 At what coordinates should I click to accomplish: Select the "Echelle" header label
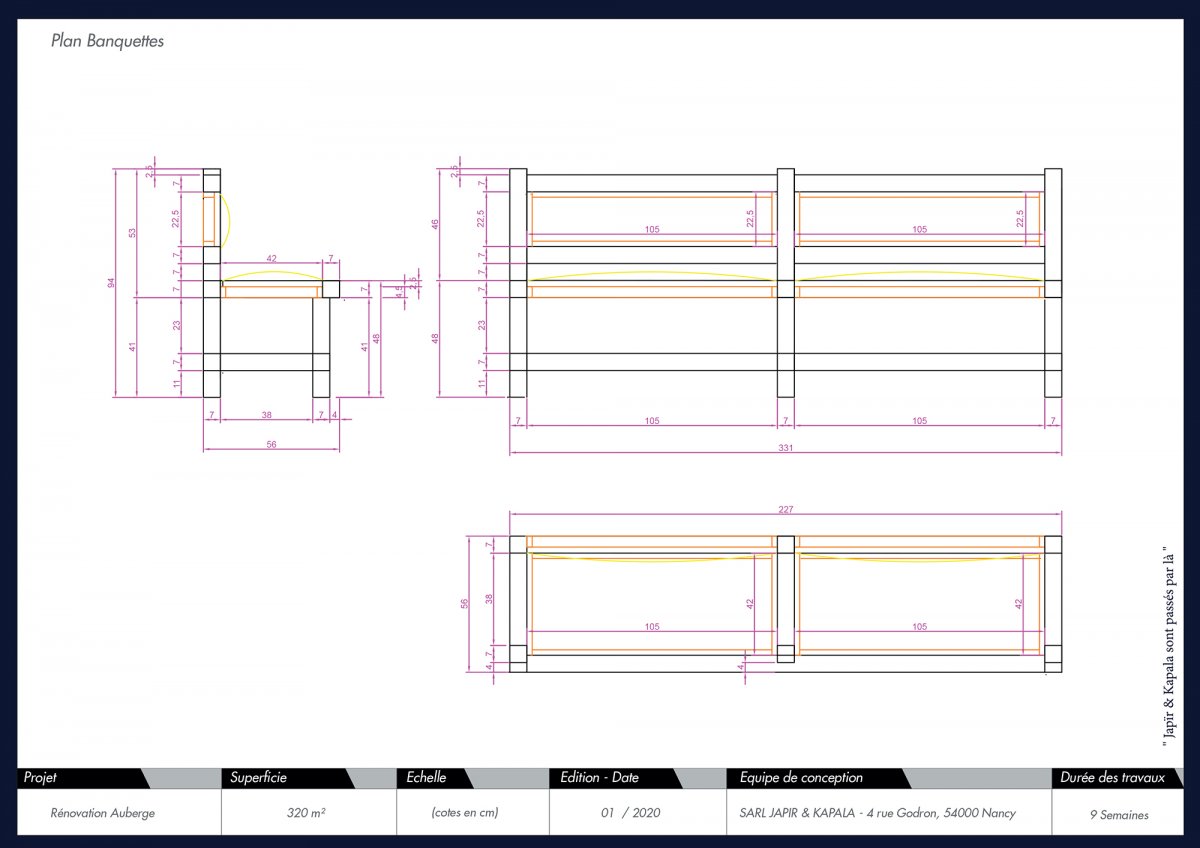click(x=427, y=778)
